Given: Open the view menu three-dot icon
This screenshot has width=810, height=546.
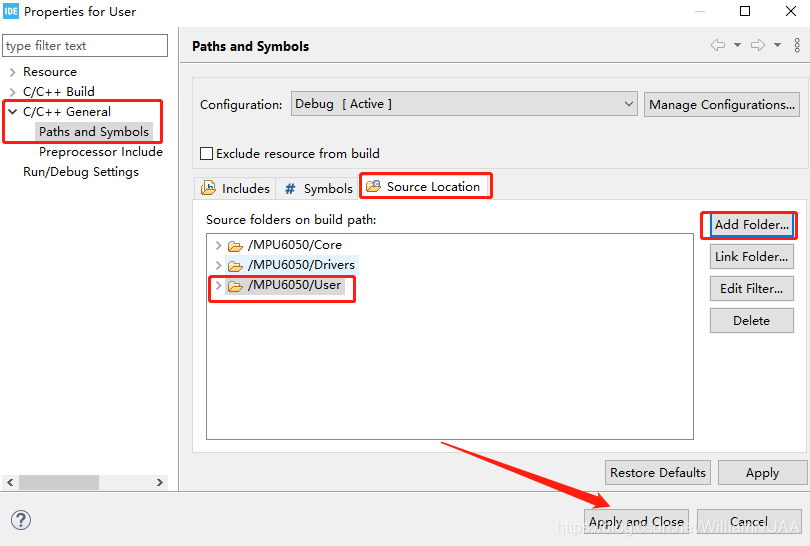Looking at the screenshot, I should coord(797,45).
